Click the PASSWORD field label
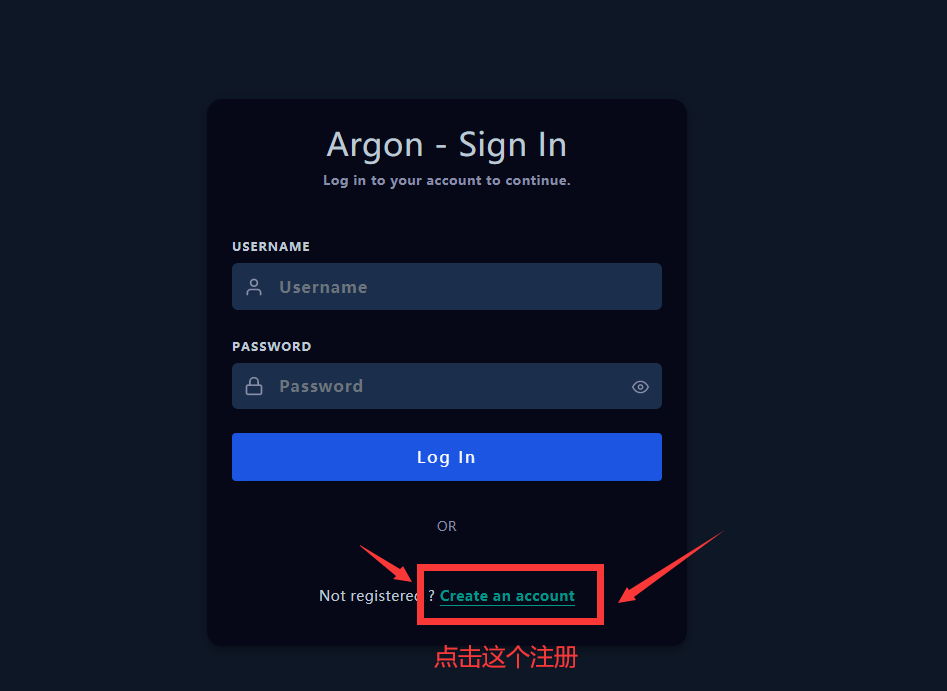The height and width of the screenshot is (691, 947). (272, 347)
